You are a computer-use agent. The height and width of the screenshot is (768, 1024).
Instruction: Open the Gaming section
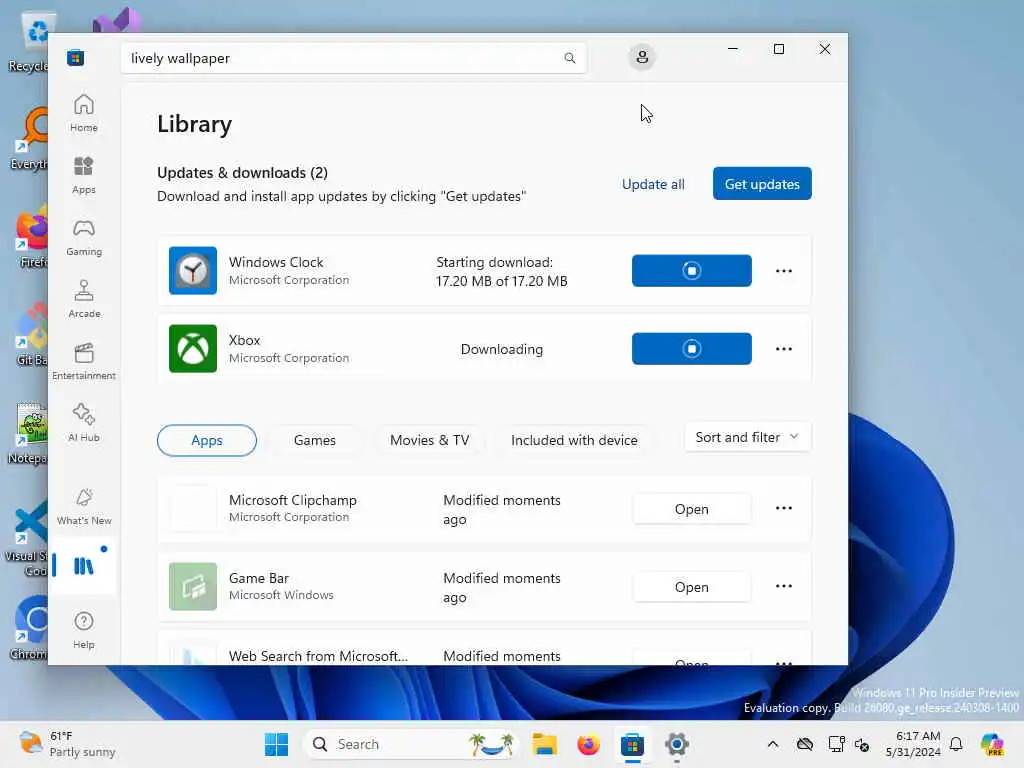point(84,237)
